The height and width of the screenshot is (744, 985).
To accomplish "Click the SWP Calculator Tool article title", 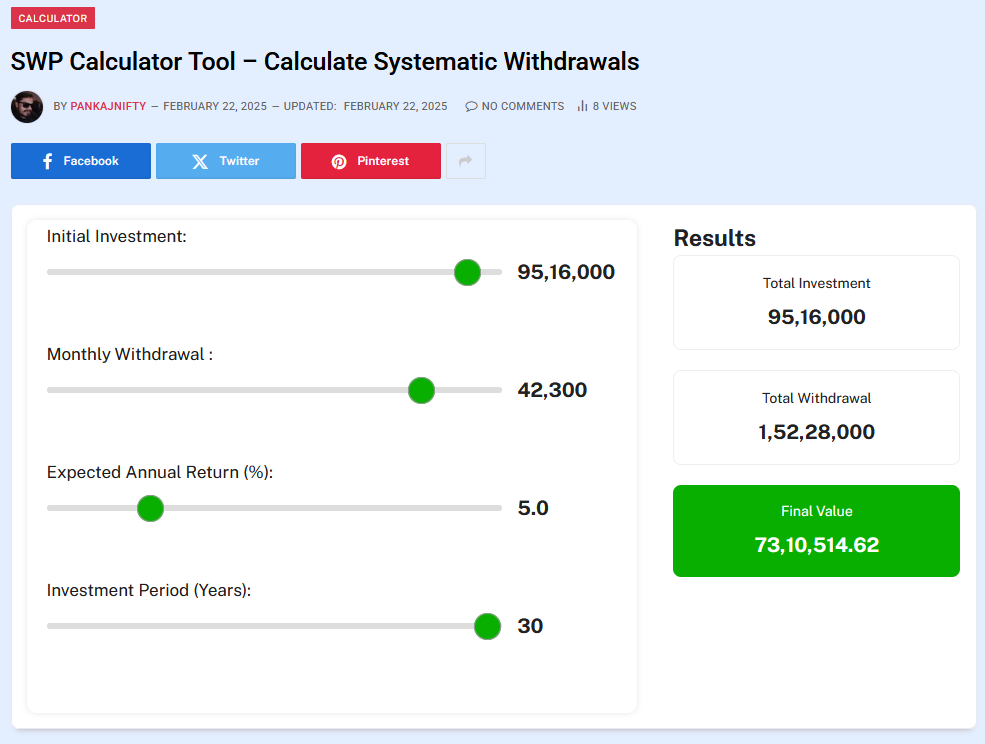I will tap(325, 62).
